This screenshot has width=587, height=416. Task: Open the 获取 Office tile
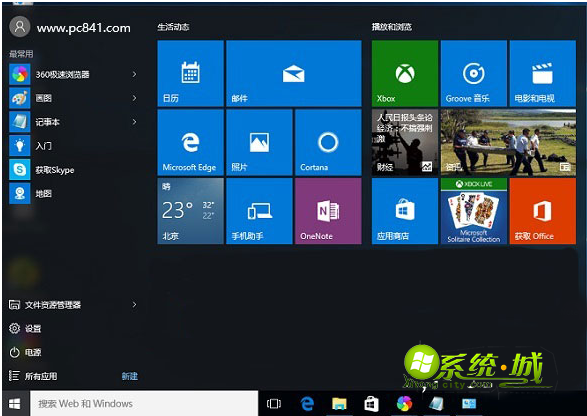(542, 211)
